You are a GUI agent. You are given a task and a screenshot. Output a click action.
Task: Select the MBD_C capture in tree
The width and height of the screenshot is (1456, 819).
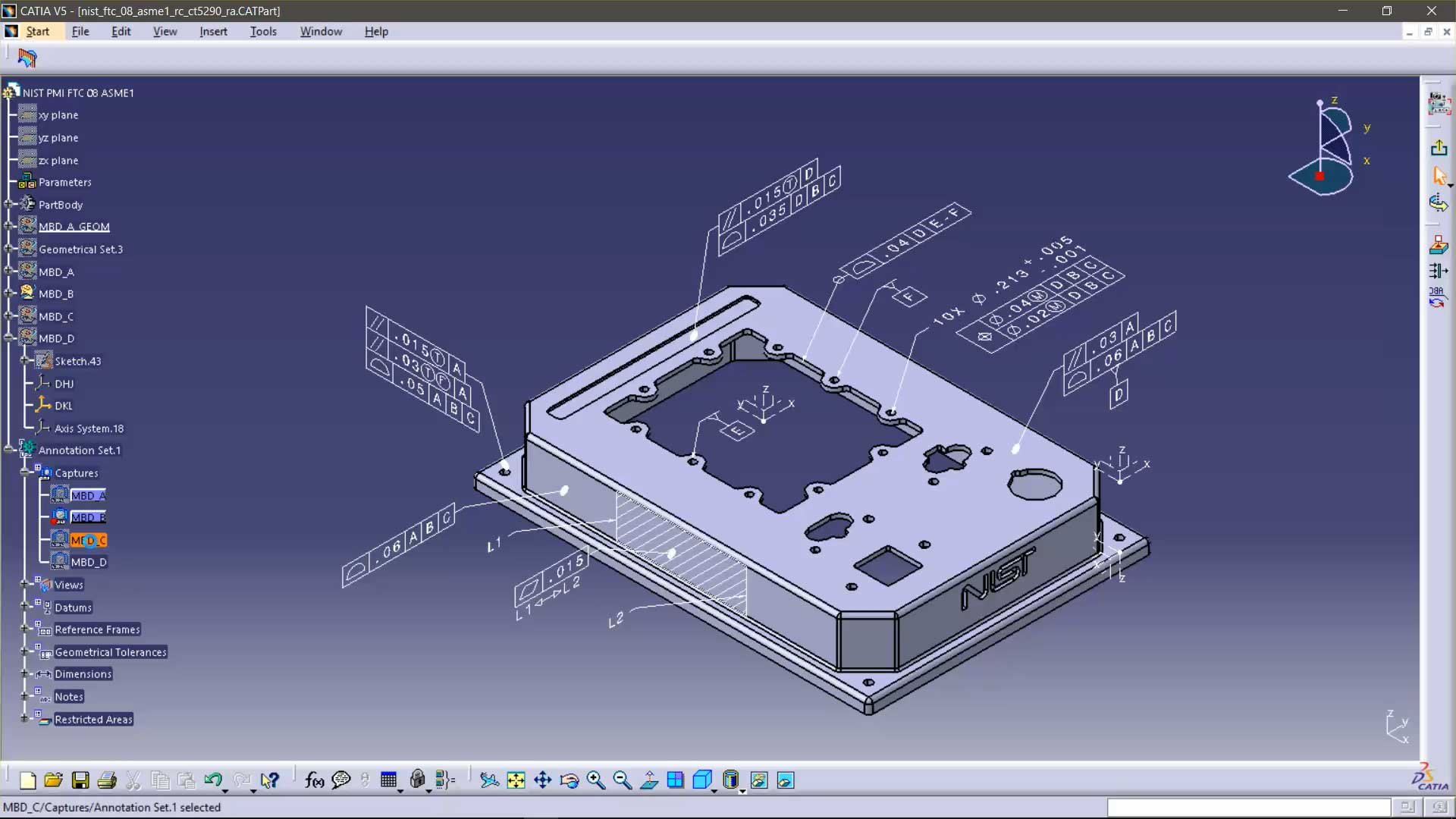pyautogui.click(x=88, y=540)
